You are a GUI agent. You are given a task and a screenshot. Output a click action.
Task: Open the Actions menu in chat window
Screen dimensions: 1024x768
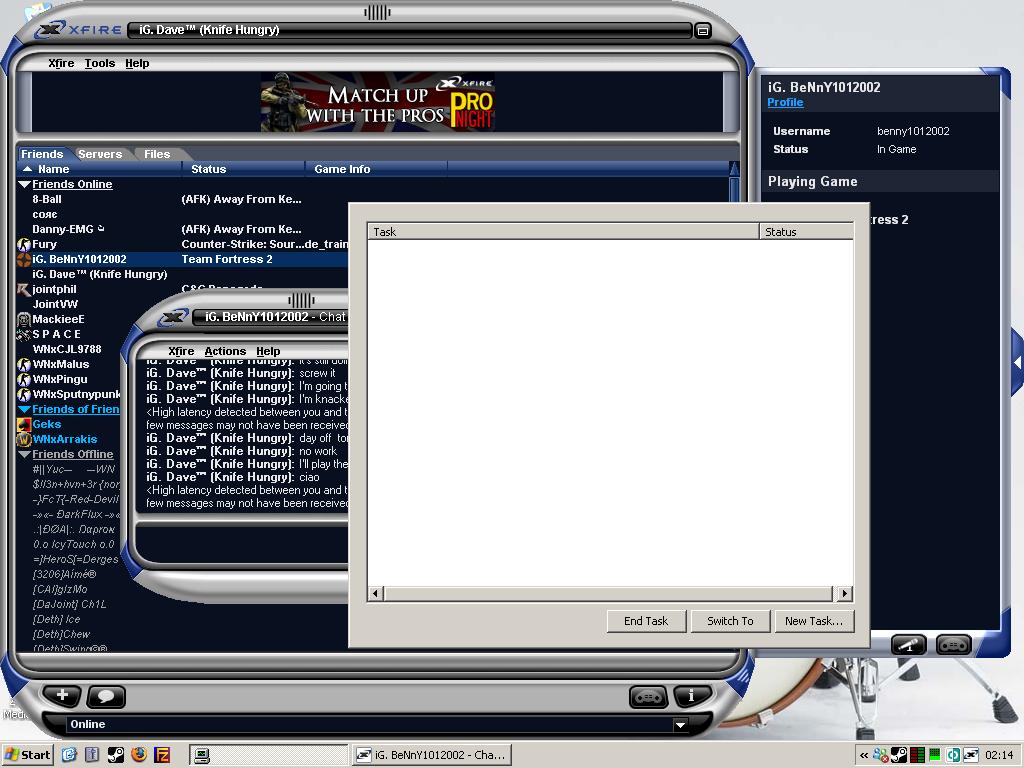click(x=224, y=351)
